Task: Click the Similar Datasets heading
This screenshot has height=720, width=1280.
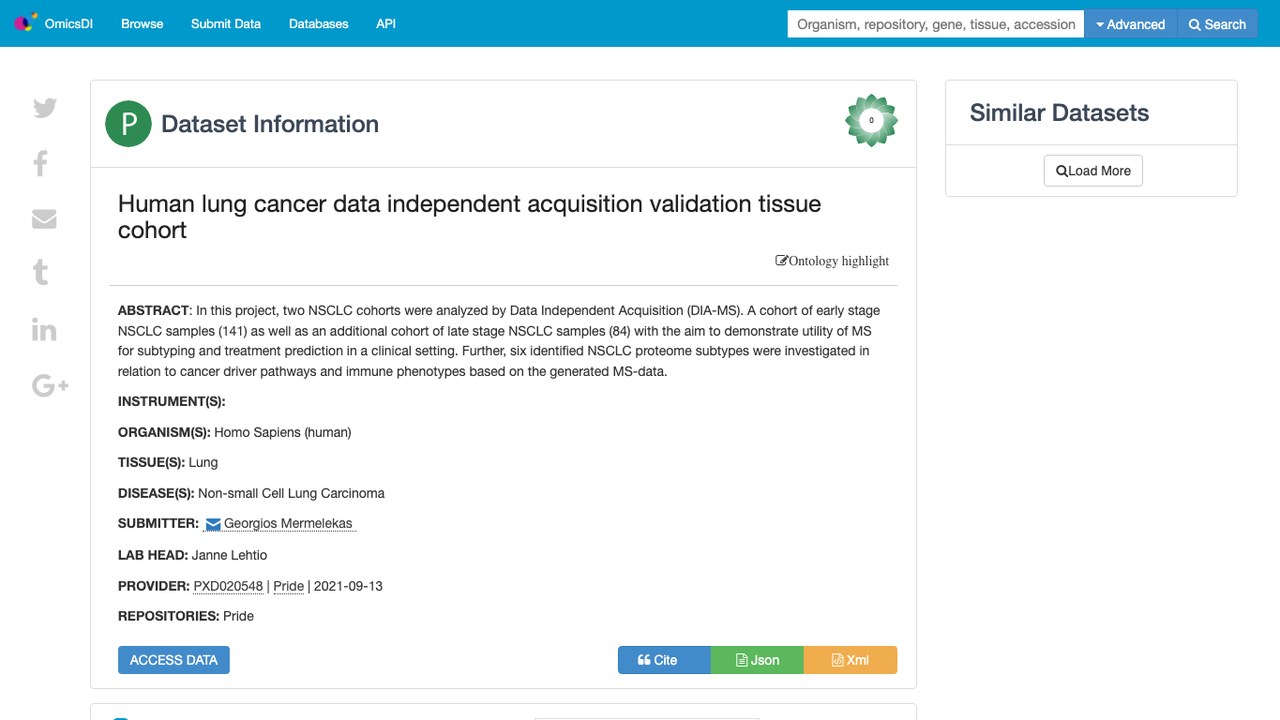Action: point(1059,113)
